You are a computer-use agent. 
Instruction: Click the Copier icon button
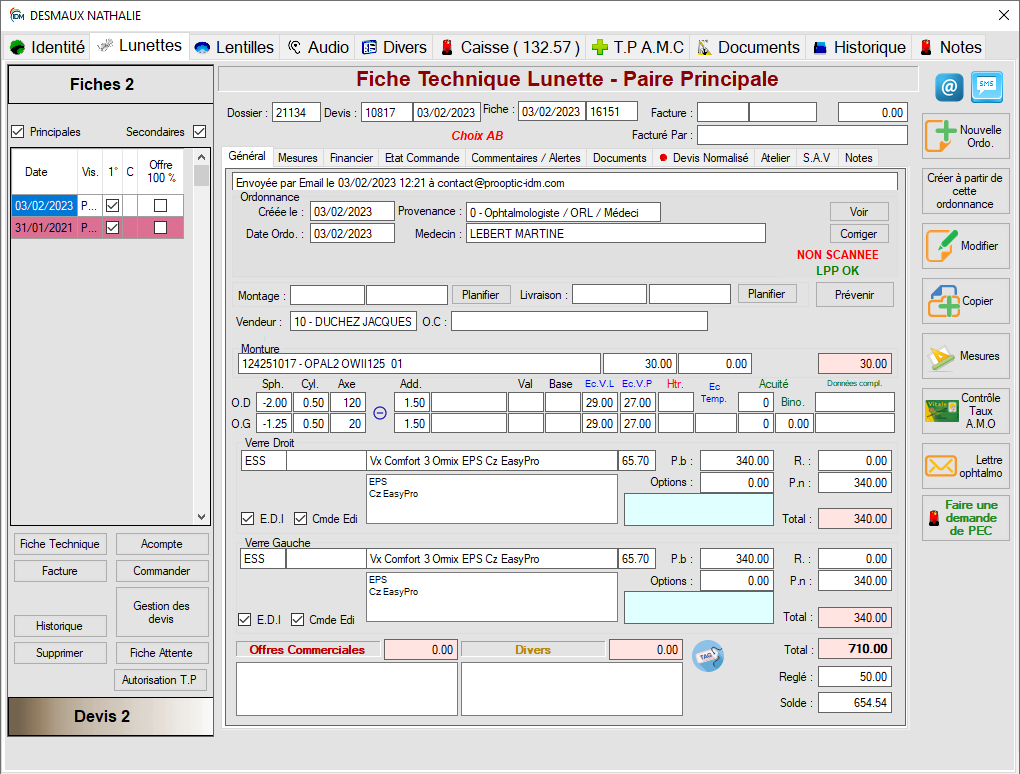click(965, 301)
